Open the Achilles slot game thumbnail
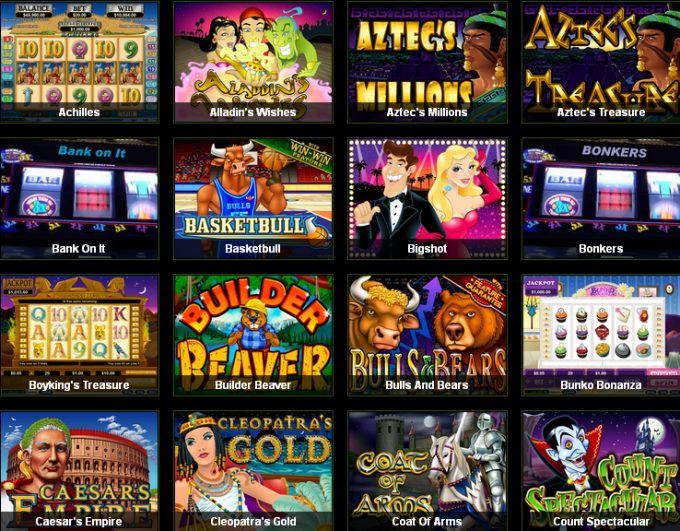 [x=79, y=62]
